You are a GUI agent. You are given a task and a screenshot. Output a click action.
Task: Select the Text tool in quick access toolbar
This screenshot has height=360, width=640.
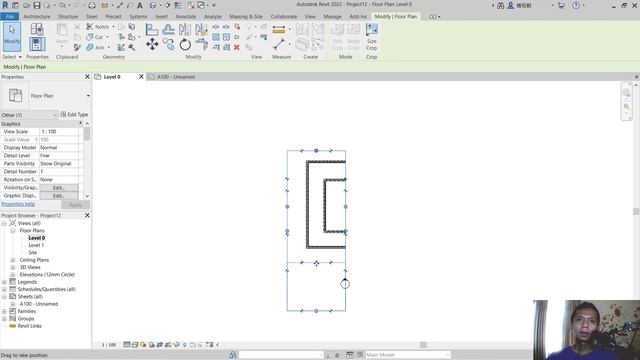pos(140,5)
